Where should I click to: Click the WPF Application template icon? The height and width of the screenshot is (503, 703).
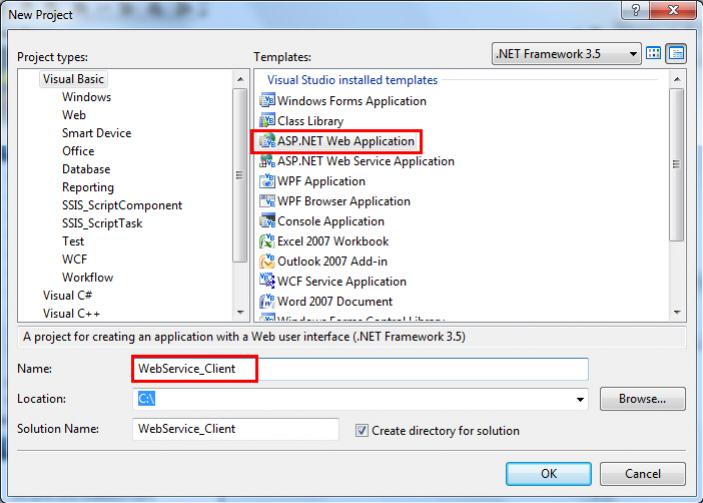tap(267, 181)
